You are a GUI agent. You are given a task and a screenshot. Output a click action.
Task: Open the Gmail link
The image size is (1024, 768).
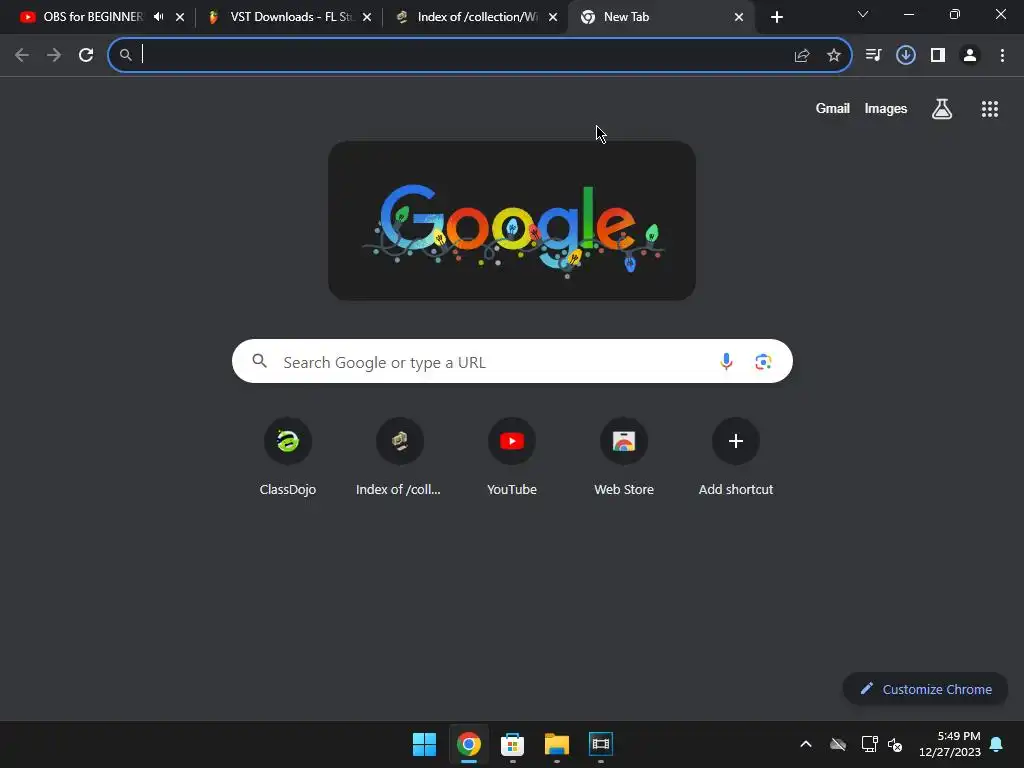pos(833,108)
